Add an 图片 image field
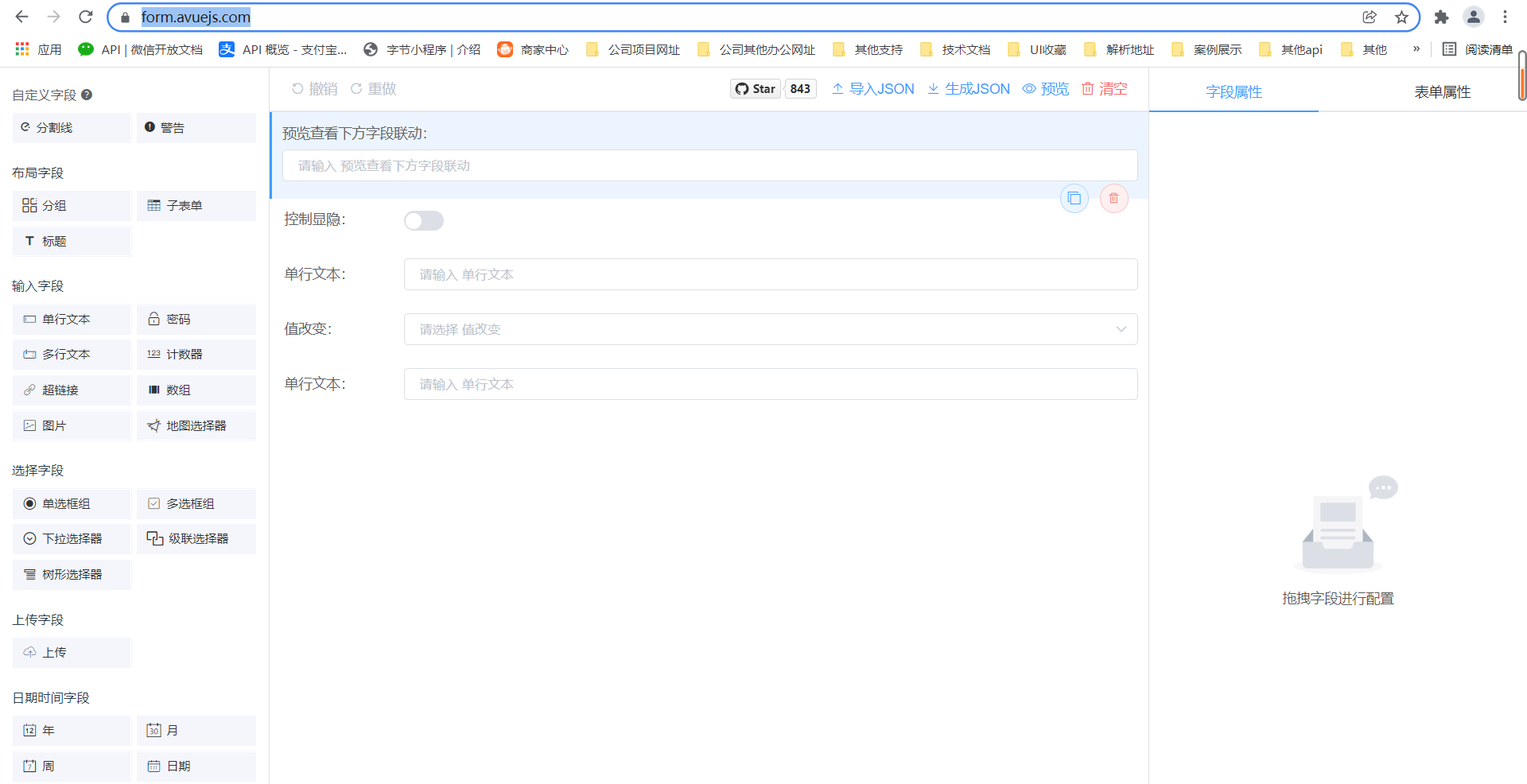Viewport: 1527px width, 784px height. coord(72,425)
